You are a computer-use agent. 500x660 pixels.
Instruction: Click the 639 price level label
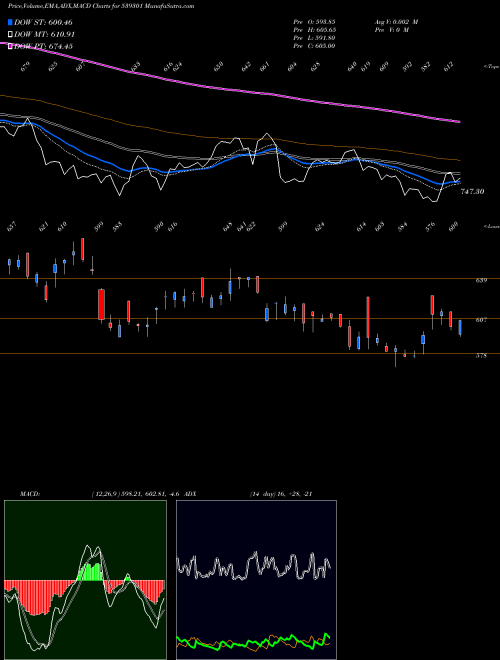pyautogui.click(x=481, y=280)
